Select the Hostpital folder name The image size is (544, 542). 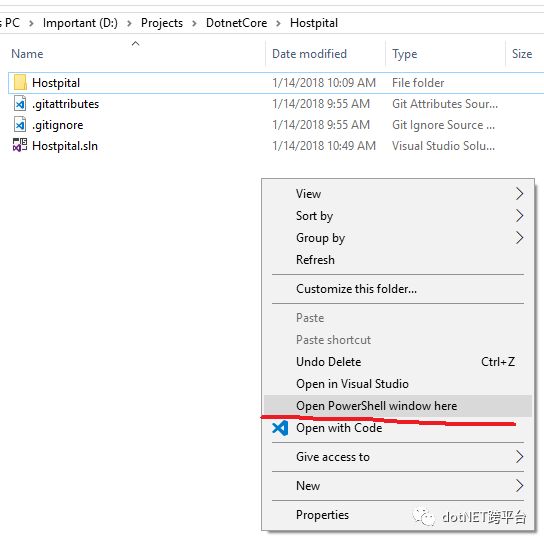(56, 83)
